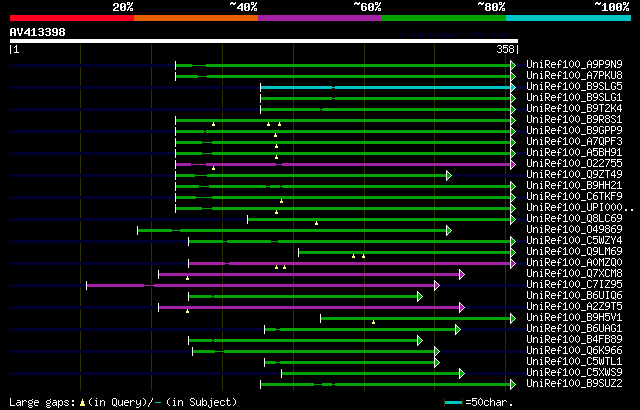Click the yellow gap marker under the Q8LC69 bar
The width and height of the screenshot is (640, 410).
pyautogui.click(x=316, y=223)
